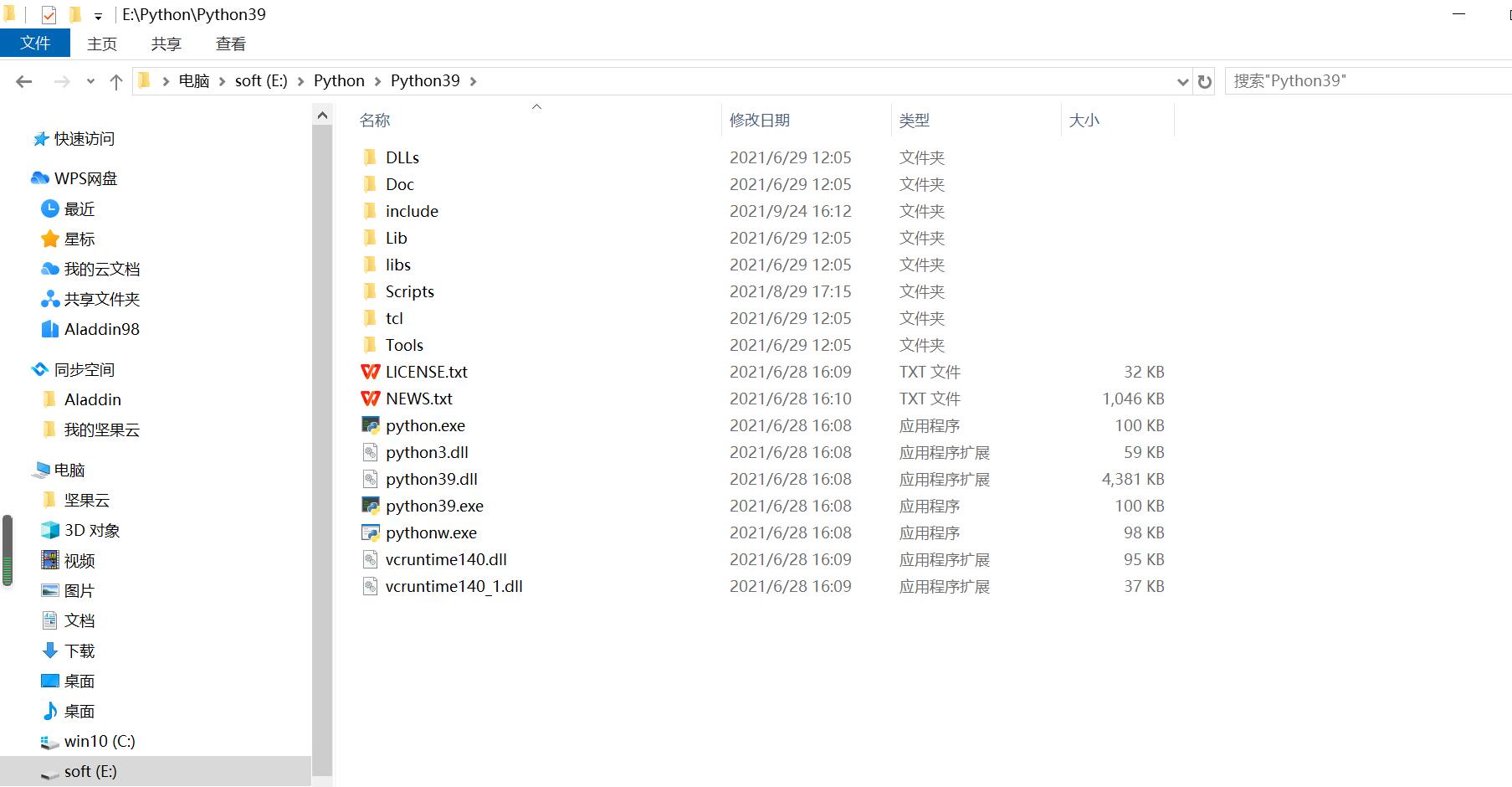Open 共享文件夹 in the sidebar
Screen dimensions: 1512x787
pos(101,299)
